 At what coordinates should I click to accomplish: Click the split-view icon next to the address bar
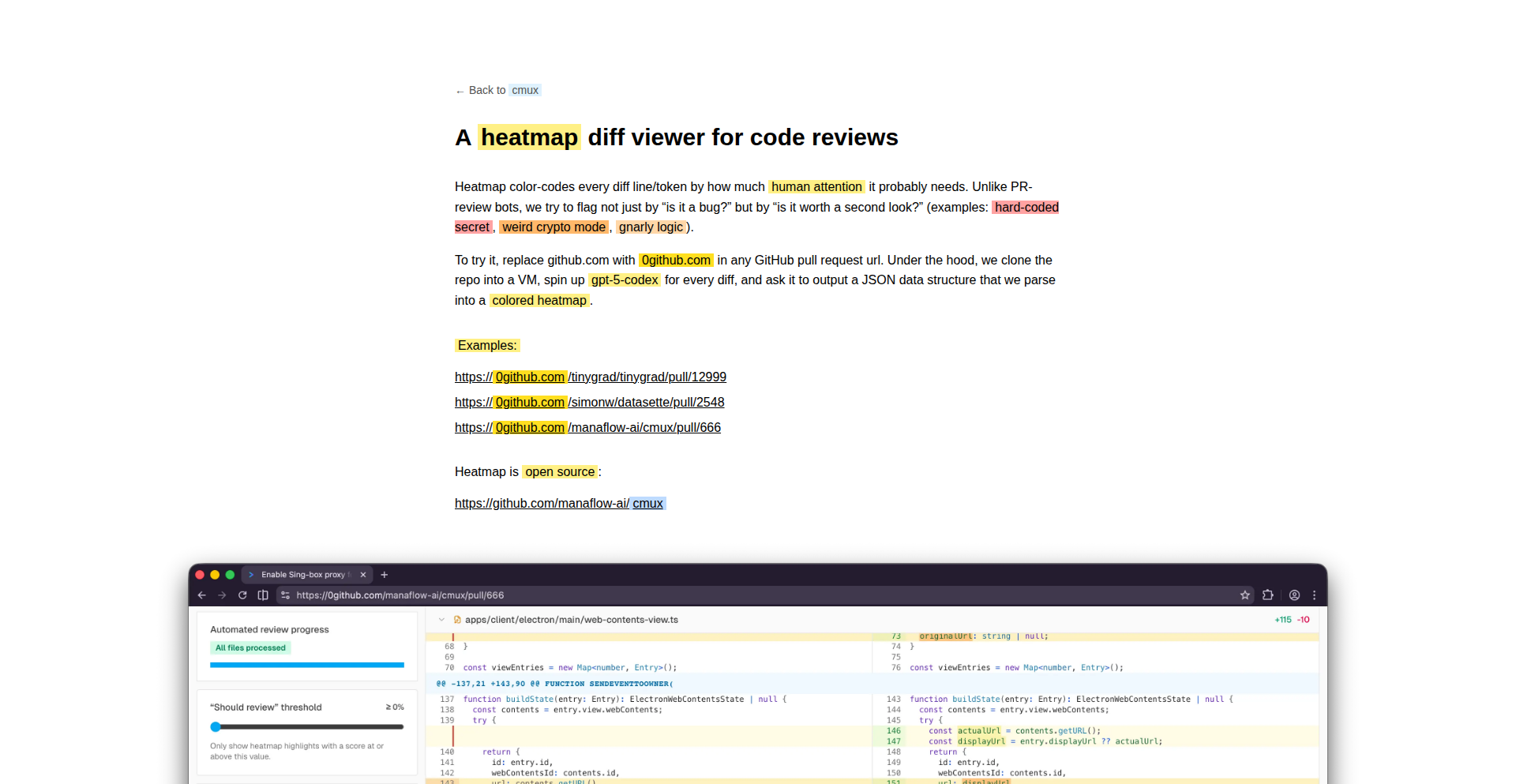click(263, 595)
